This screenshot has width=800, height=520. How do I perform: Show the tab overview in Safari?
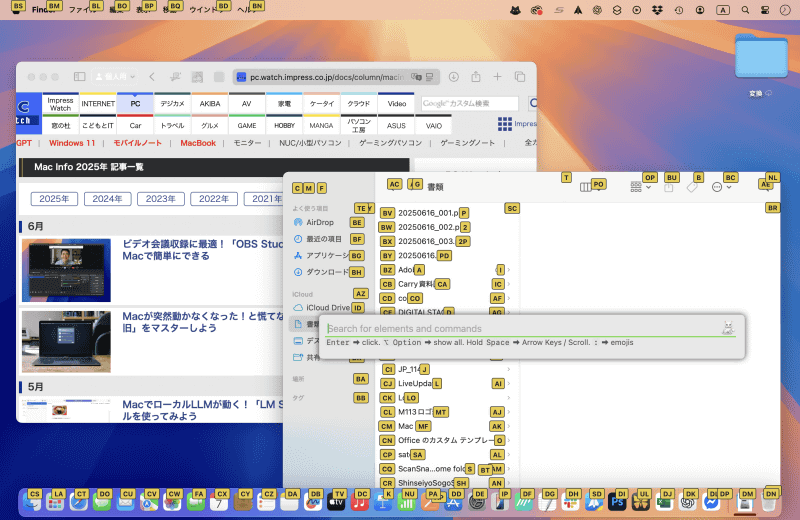click(520, 77)
